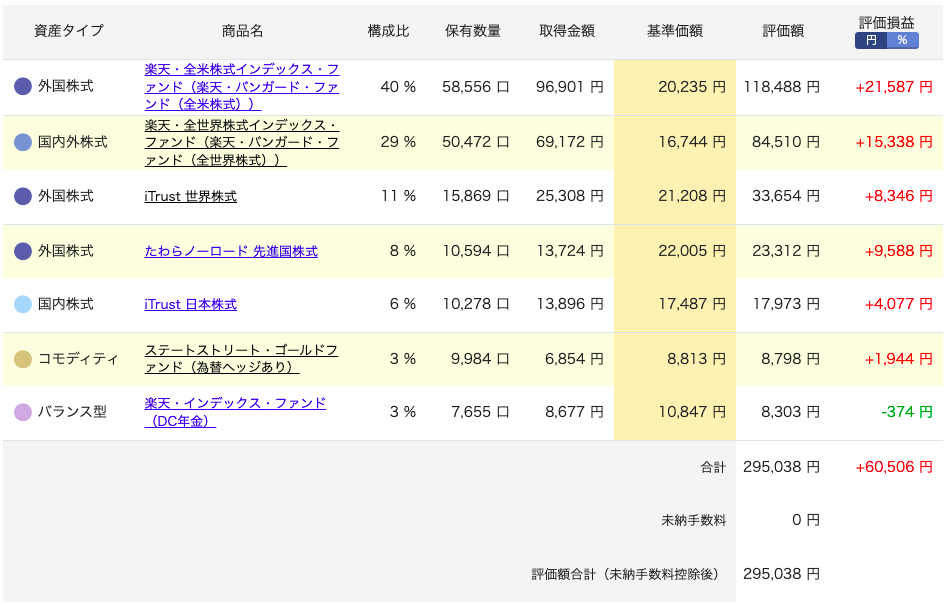Click 資産タイプ column header

69,30
